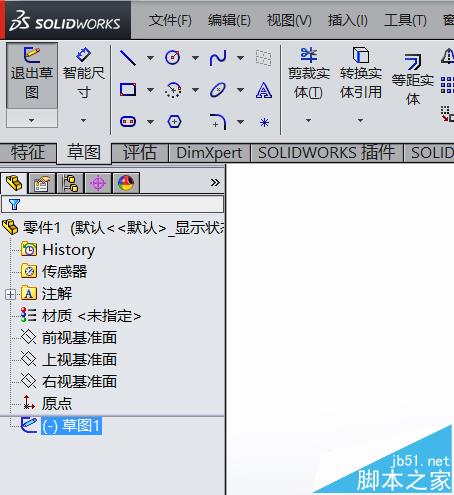This screenshot has height=495, width=454.
Task: Select the Sketch Fillet tool
Action: (218, 121)
